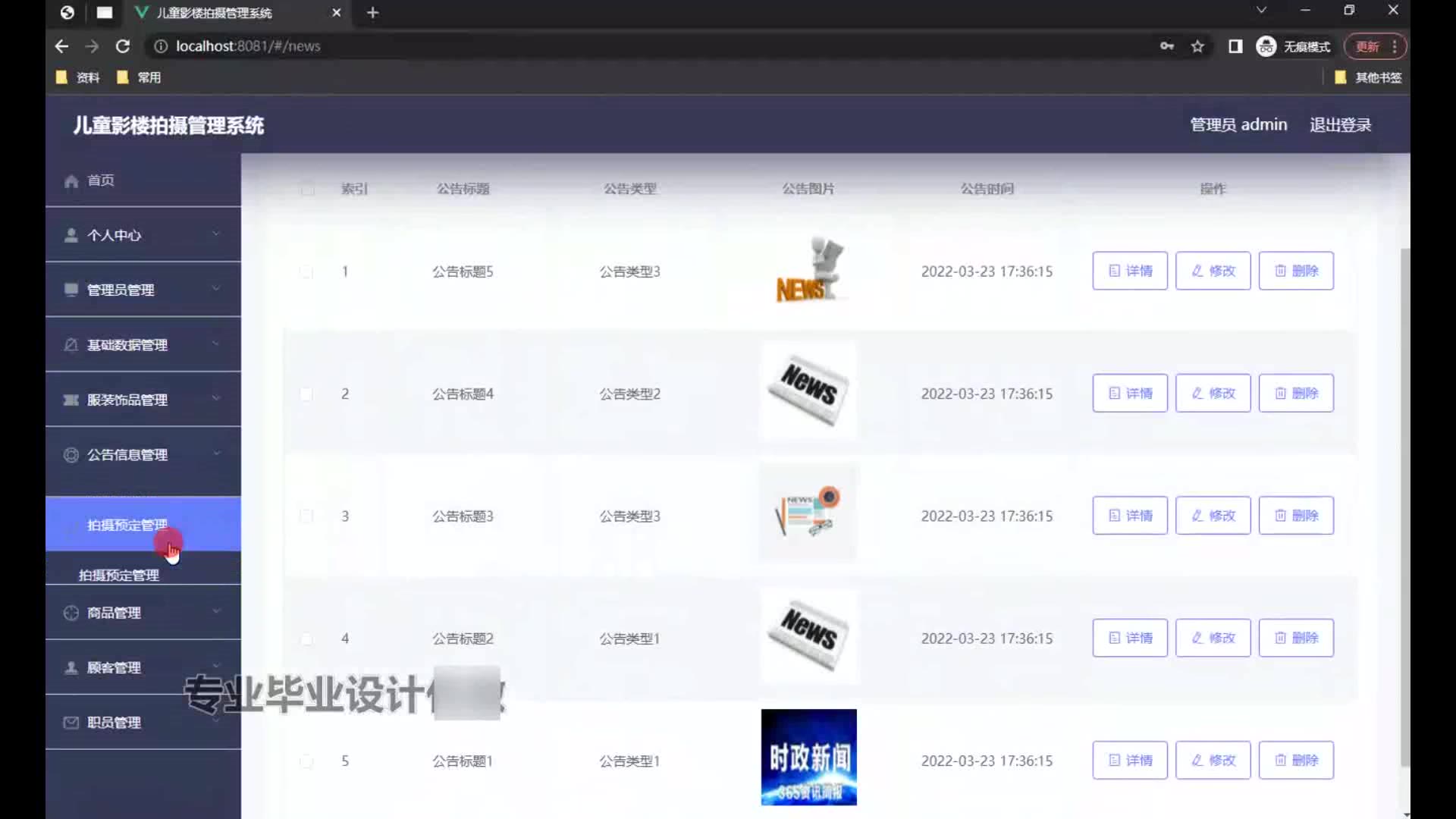The height and width of the screenshot is (819, 1456).
Task: Click 退出登录 to log out
Action: pos(1340,125)
